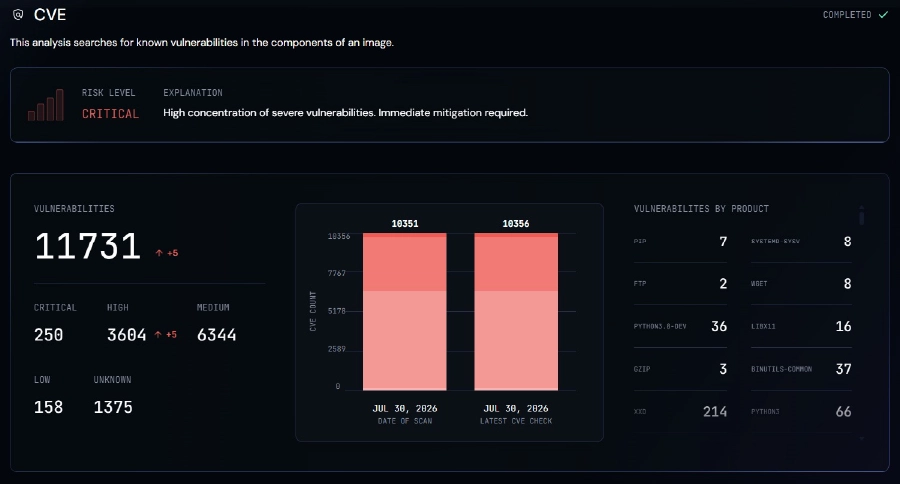The width and height of the screenshot is (900, 484).
Task: Click the Medium count 6344
Action: click(x=216, y=335)
